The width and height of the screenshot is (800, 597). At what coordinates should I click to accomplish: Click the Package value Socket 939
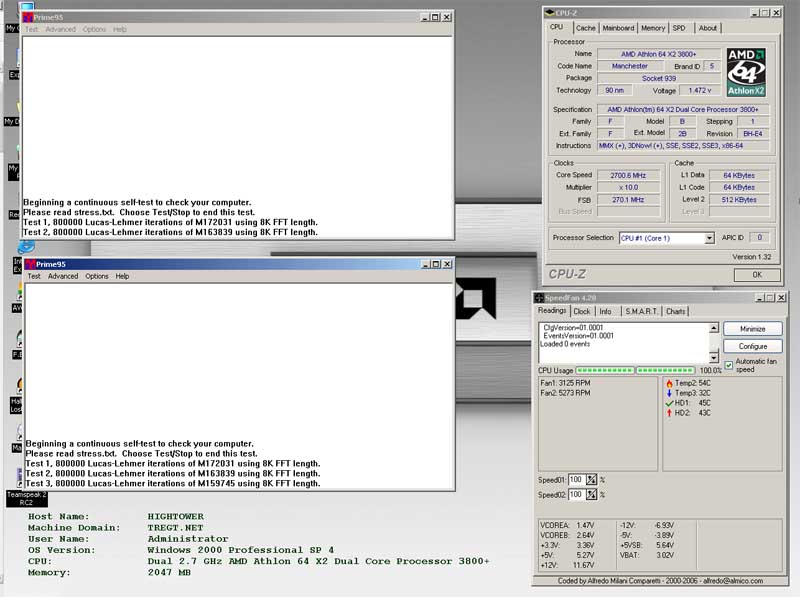[659, 78]
